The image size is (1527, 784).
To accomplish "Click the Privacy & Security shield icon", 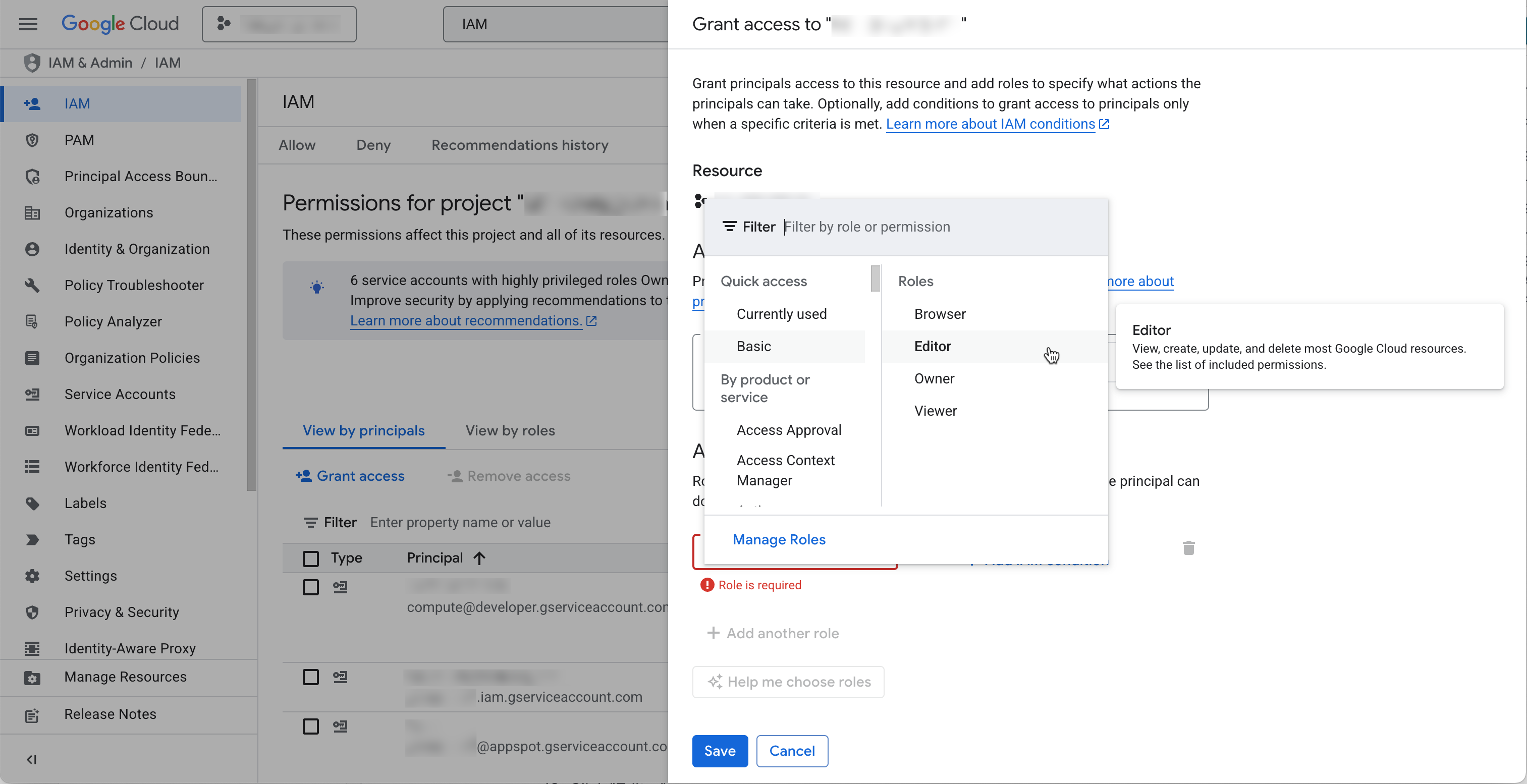I will pos(32,612).
